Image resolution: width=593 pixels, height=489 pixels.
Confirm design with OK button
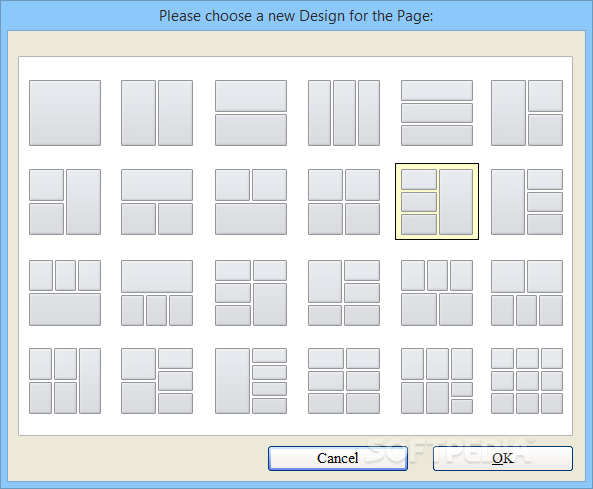503,458
